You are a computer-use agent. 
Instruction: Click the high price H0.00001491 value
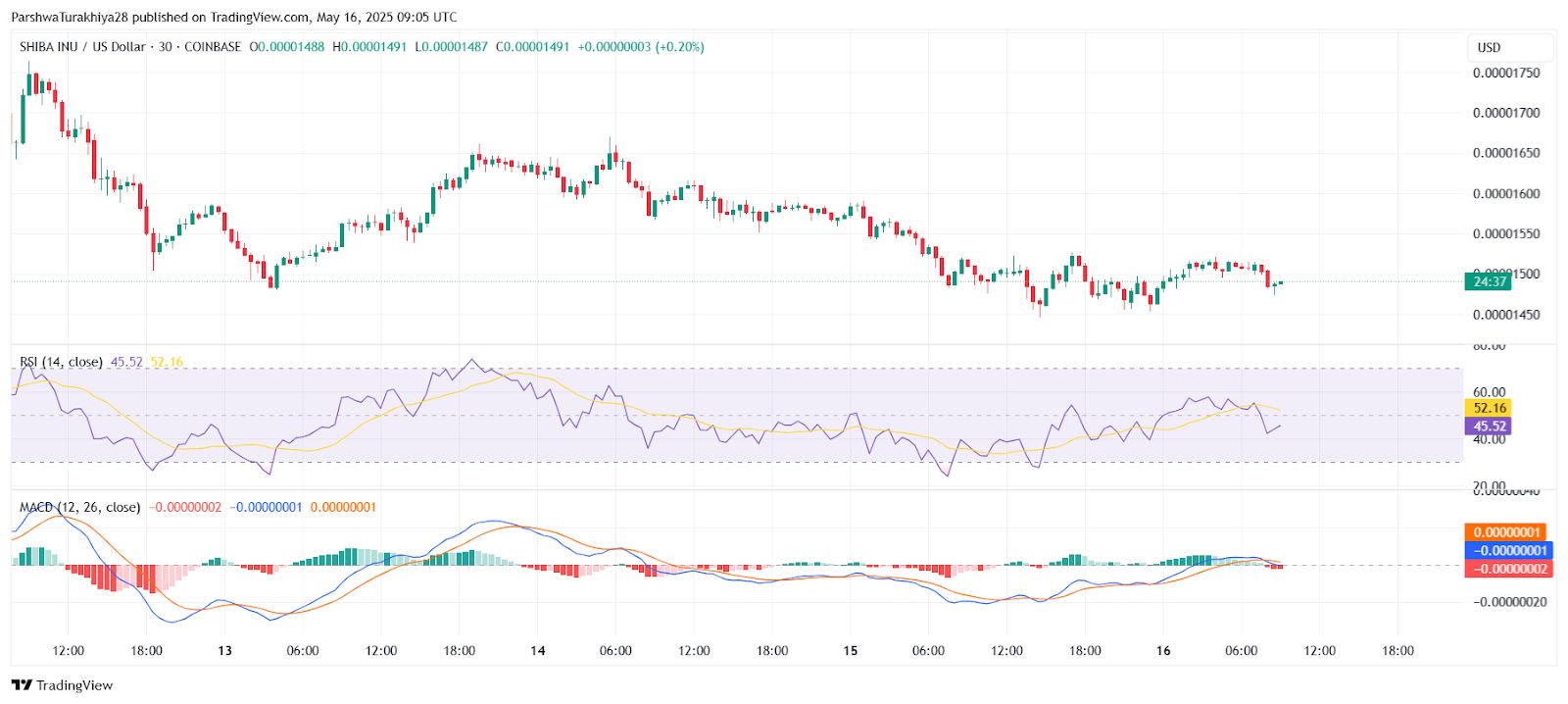pyautogui.click(x=369, y=47)
